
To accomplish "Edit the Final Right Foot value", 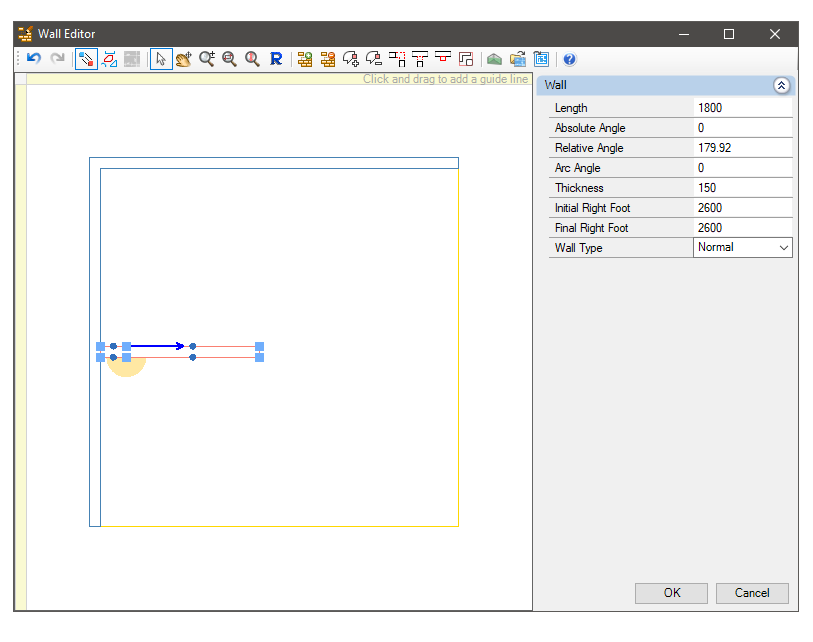I will coord(742,228).
